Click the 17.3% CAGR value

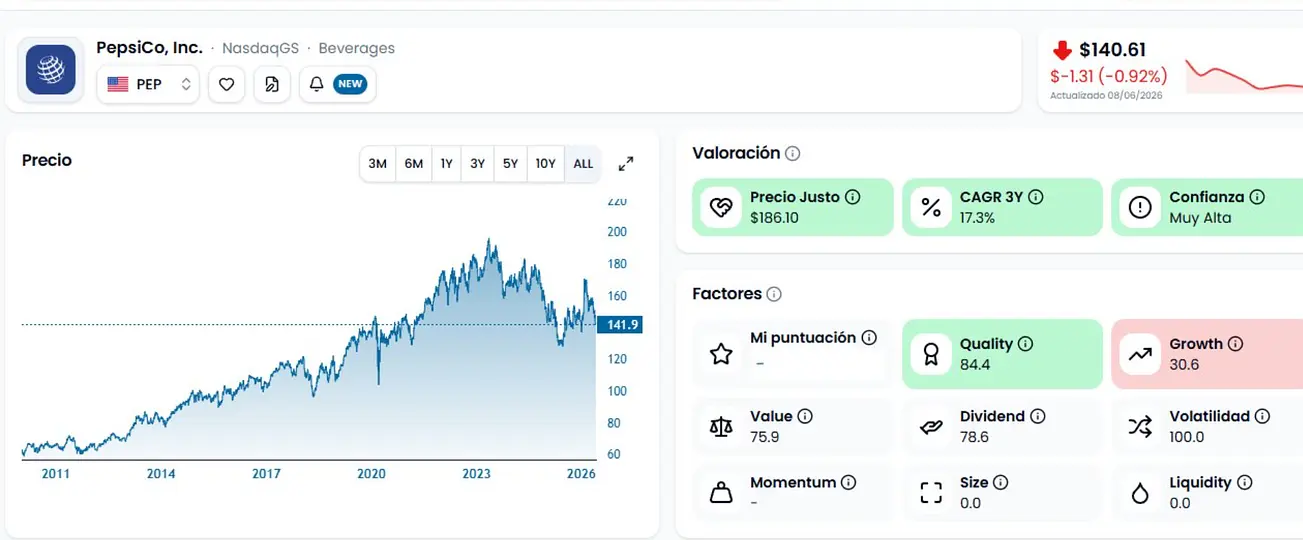pos(977,218)
